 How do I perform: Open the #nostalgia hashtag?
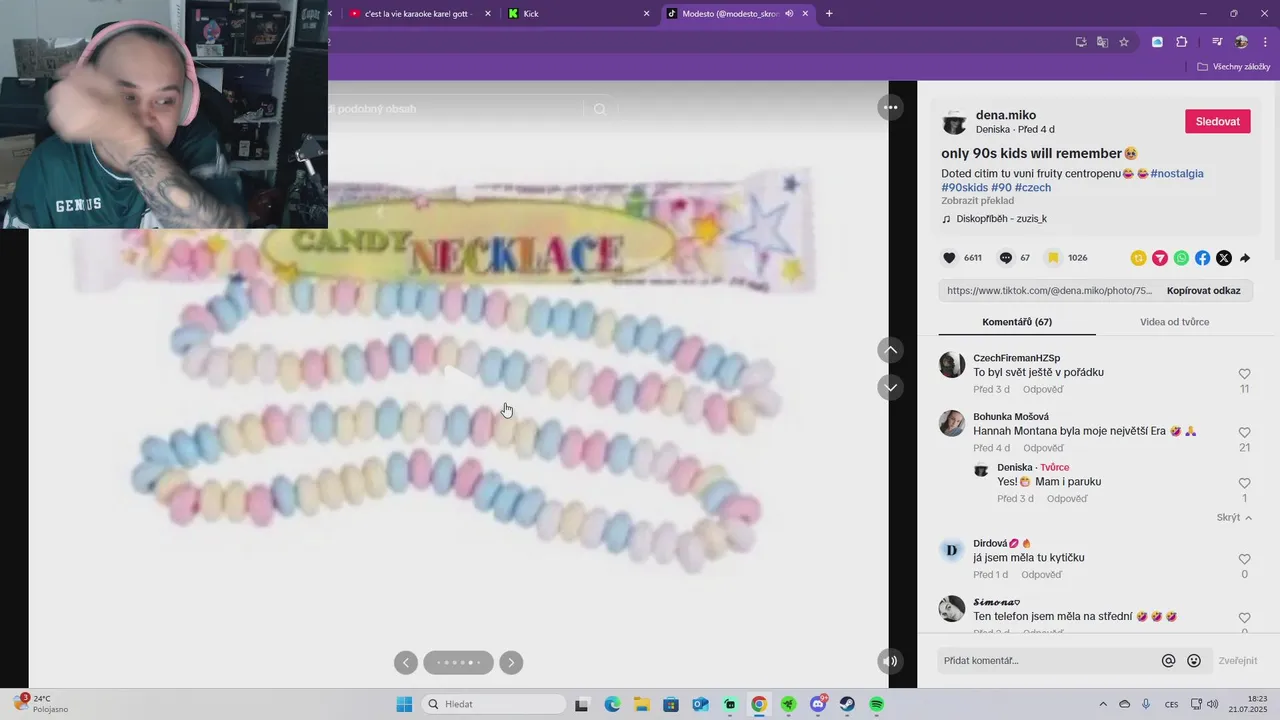1177,173
